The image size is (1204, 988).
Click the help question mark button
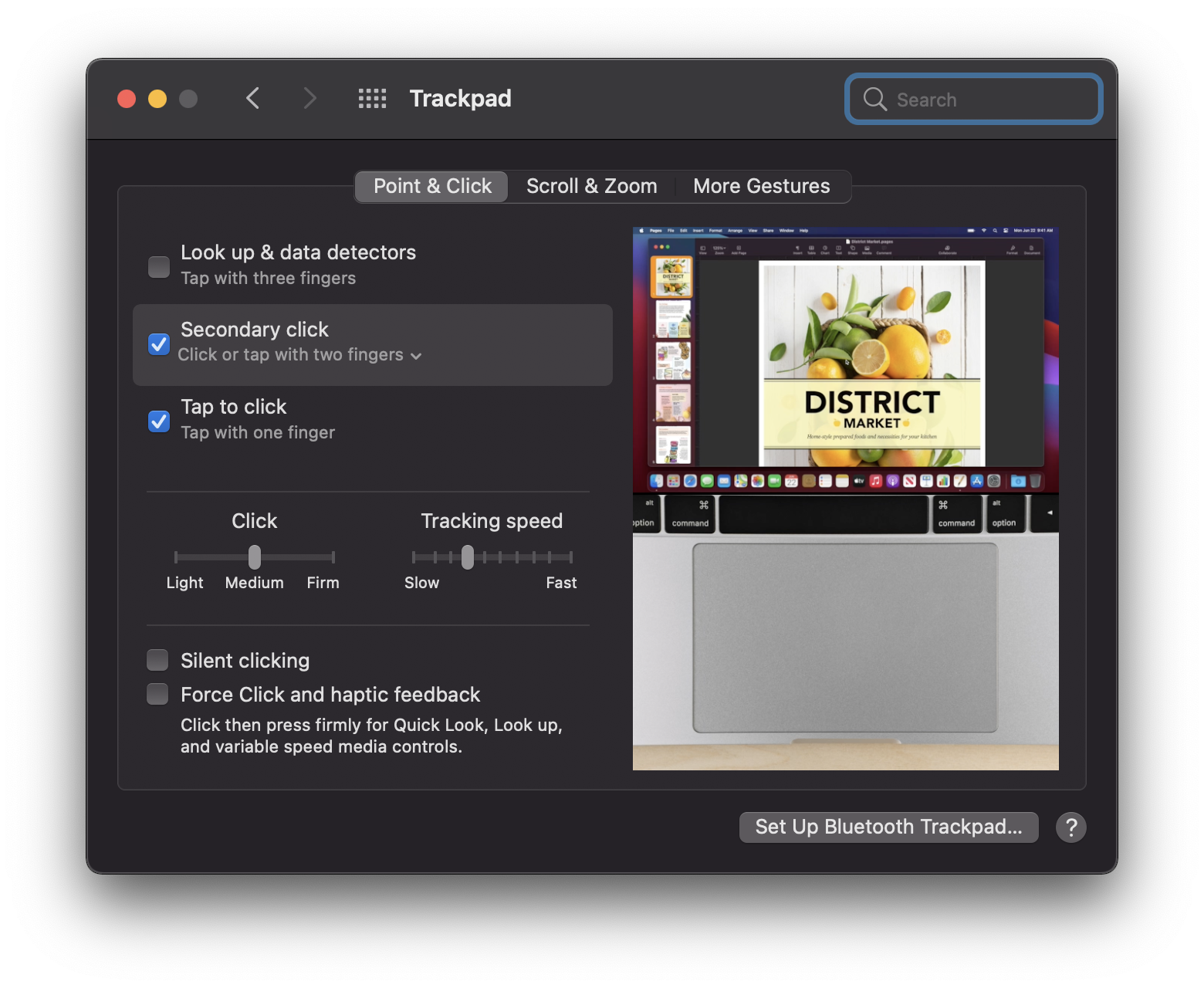point(1070,827)
